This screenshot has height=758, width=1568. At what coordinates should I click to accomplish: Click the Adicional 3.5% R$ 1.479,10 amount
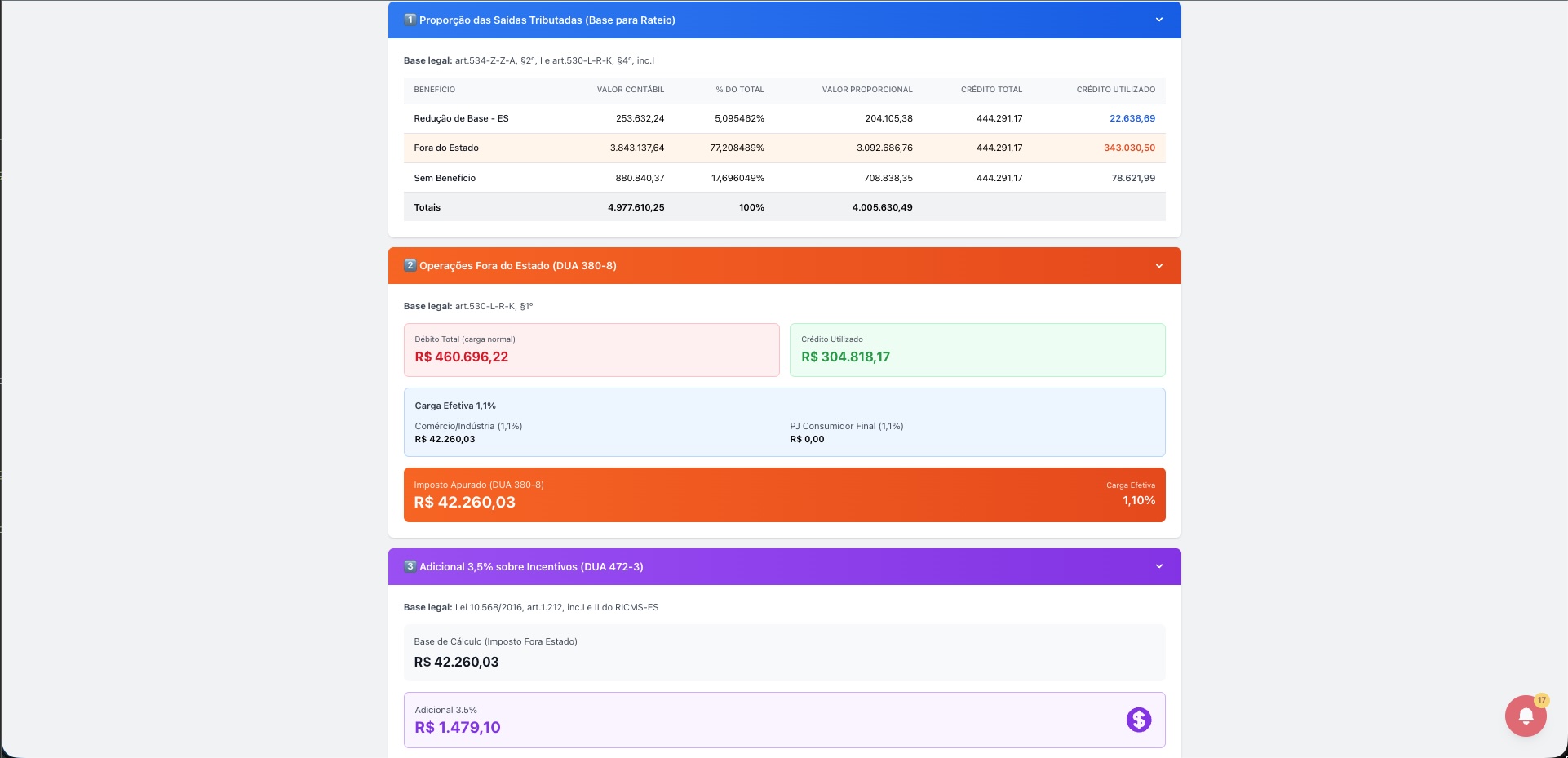pos(458,728)
